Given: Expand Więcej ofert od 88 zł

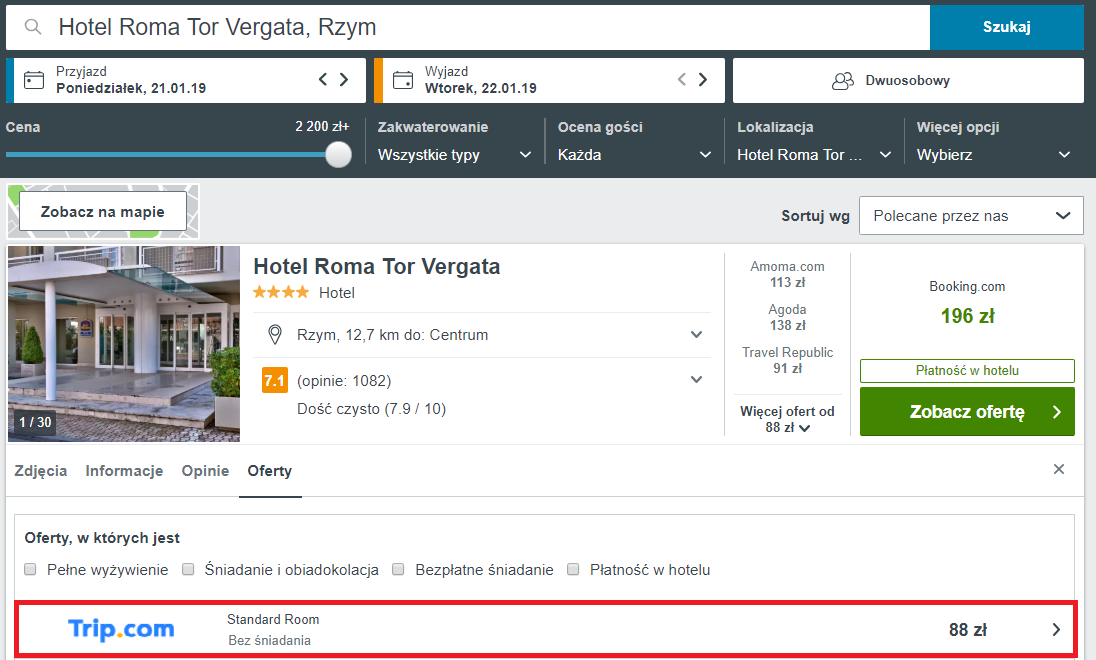Looking at the screenshot, I should coord(787,419).
